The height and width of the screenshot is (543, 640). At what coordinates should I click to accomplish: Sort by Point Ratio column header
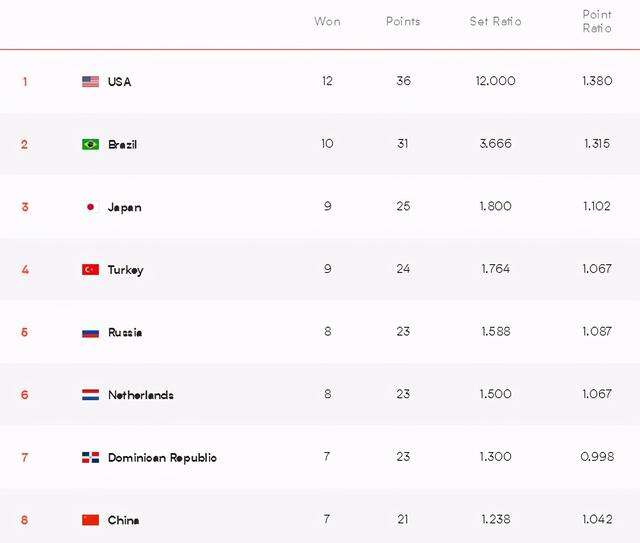(x=597, y=21)
